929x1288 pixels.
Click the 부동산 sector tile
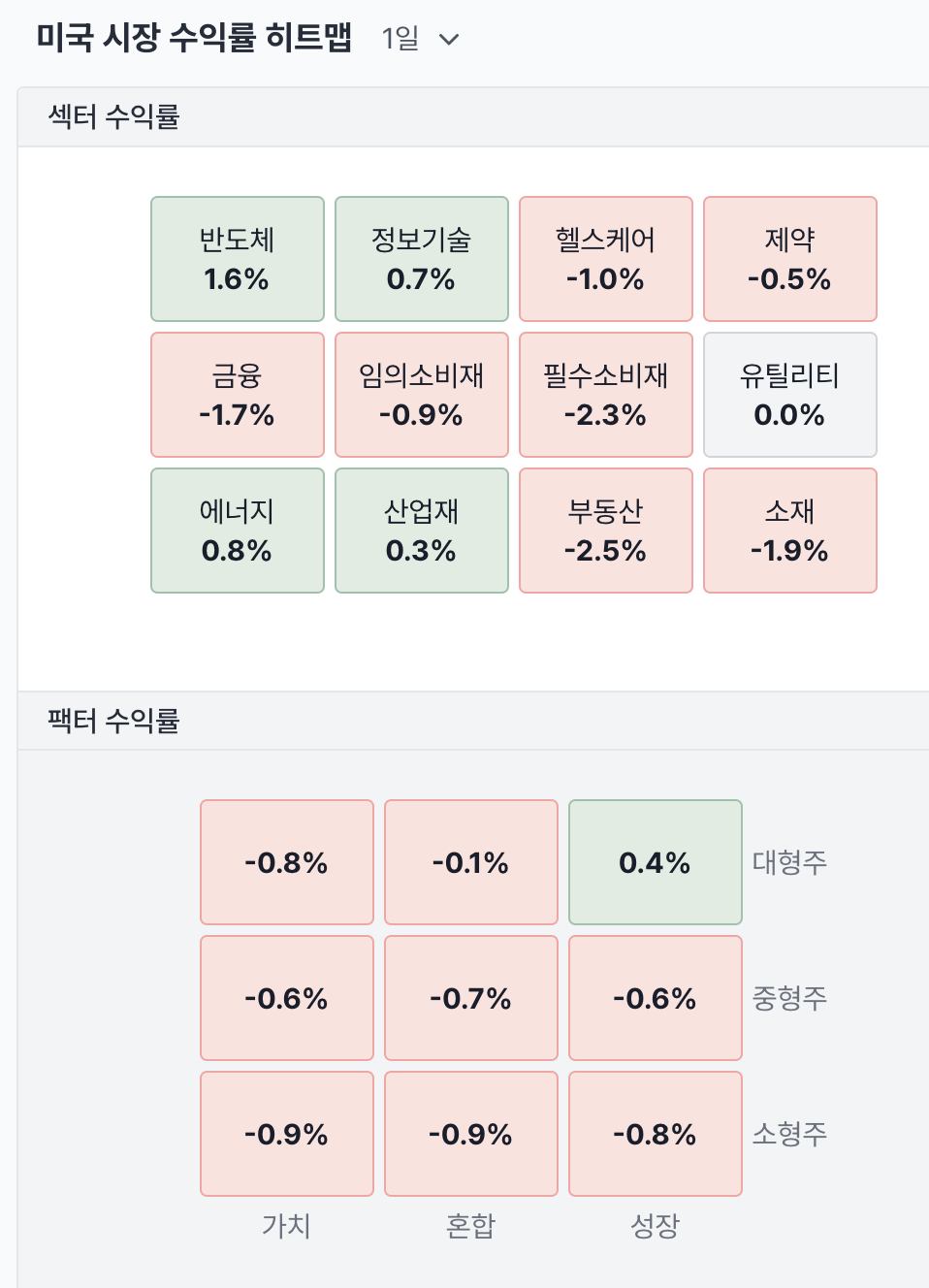coord(606,531)
